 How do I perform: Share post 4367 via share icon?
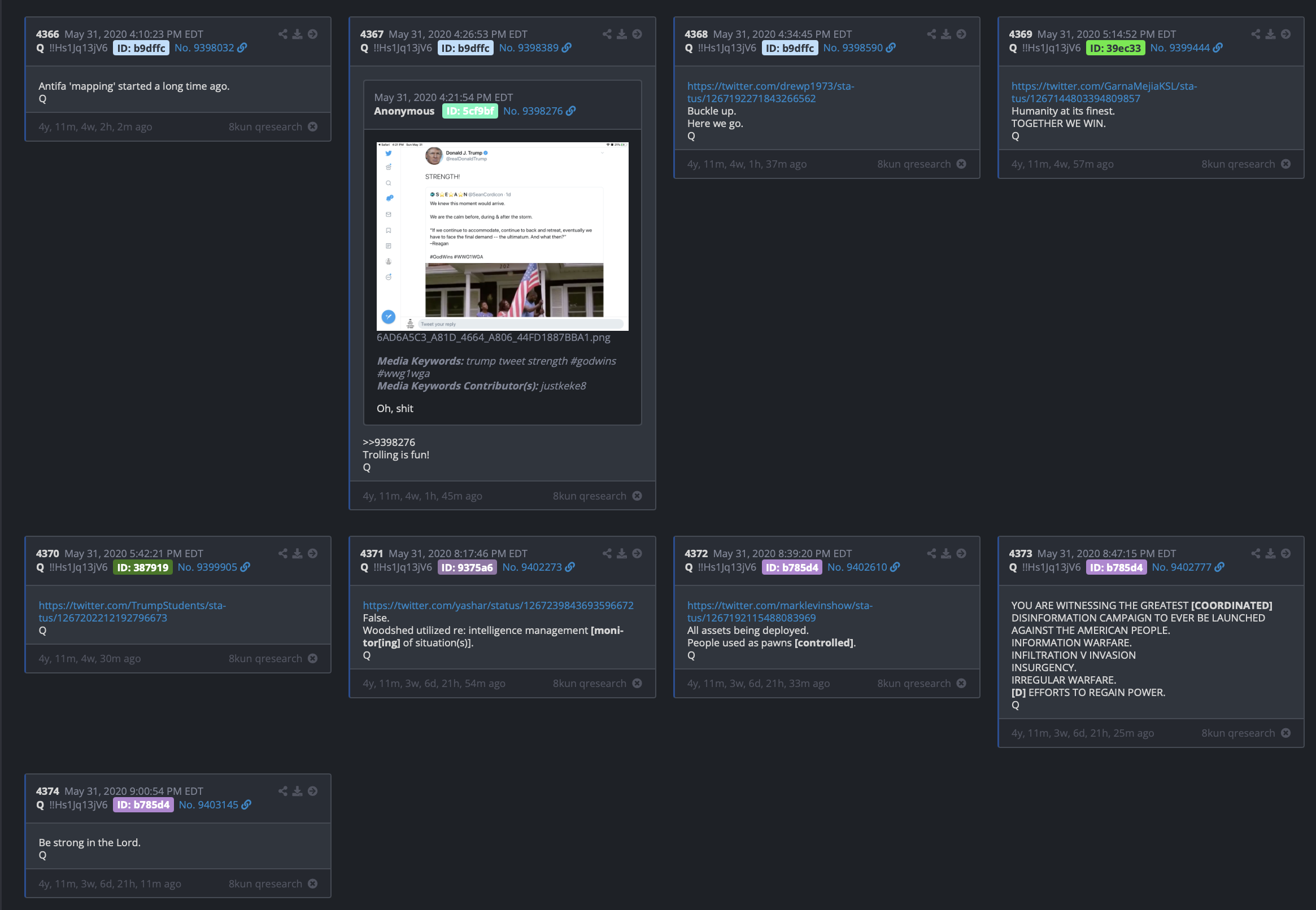607,34
